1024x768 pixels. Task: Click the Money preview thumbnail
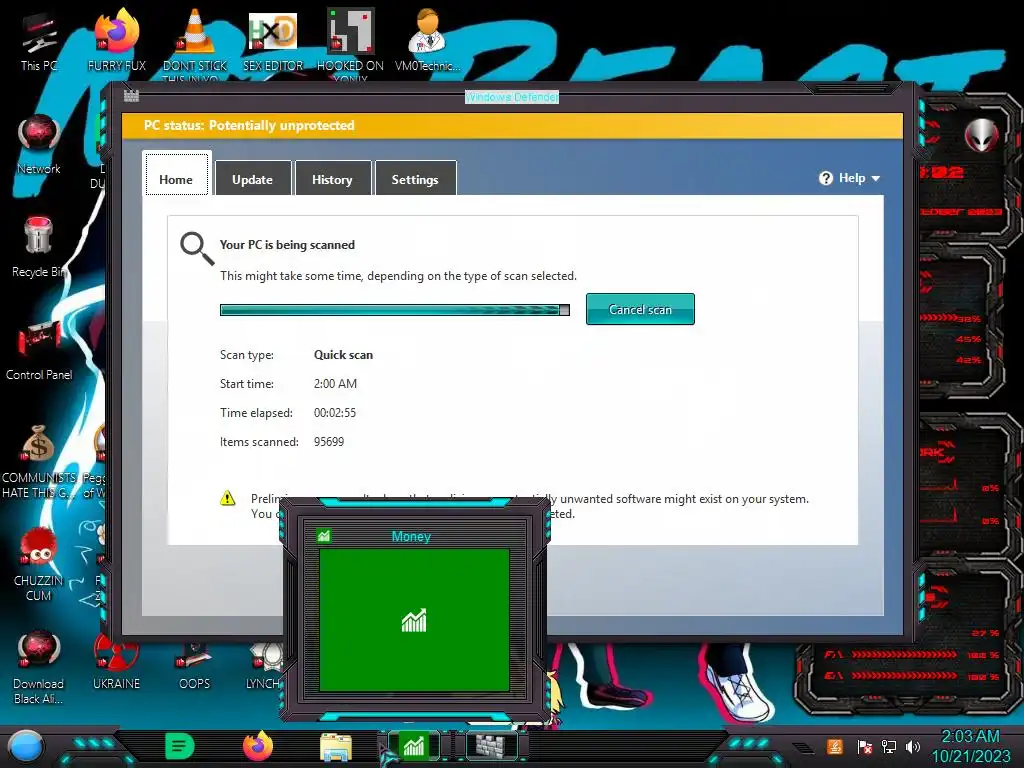coord(414,620)
